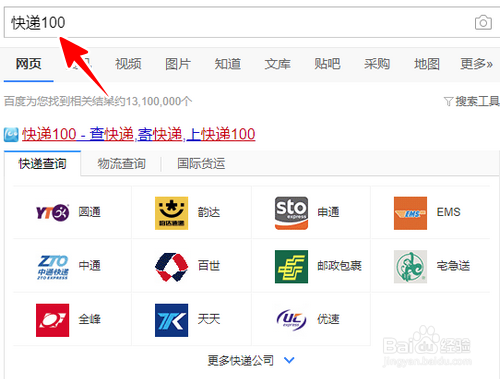
Task: Click the 天天 text label
Action: coord(209,319)
